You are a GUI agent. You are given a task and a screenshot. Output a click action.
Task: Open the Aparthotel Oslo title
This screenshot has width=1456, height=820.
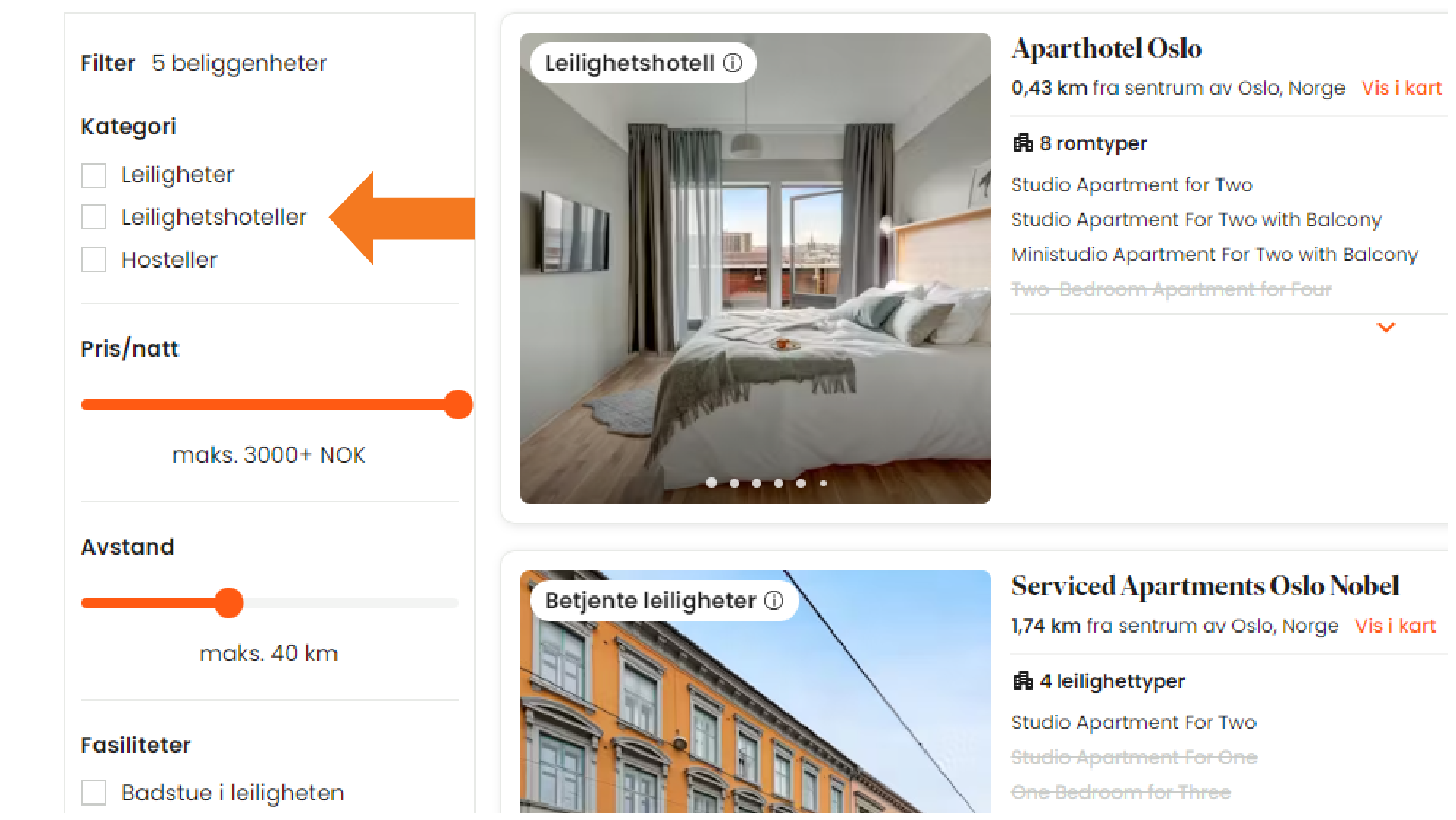tap(1106, 49)
